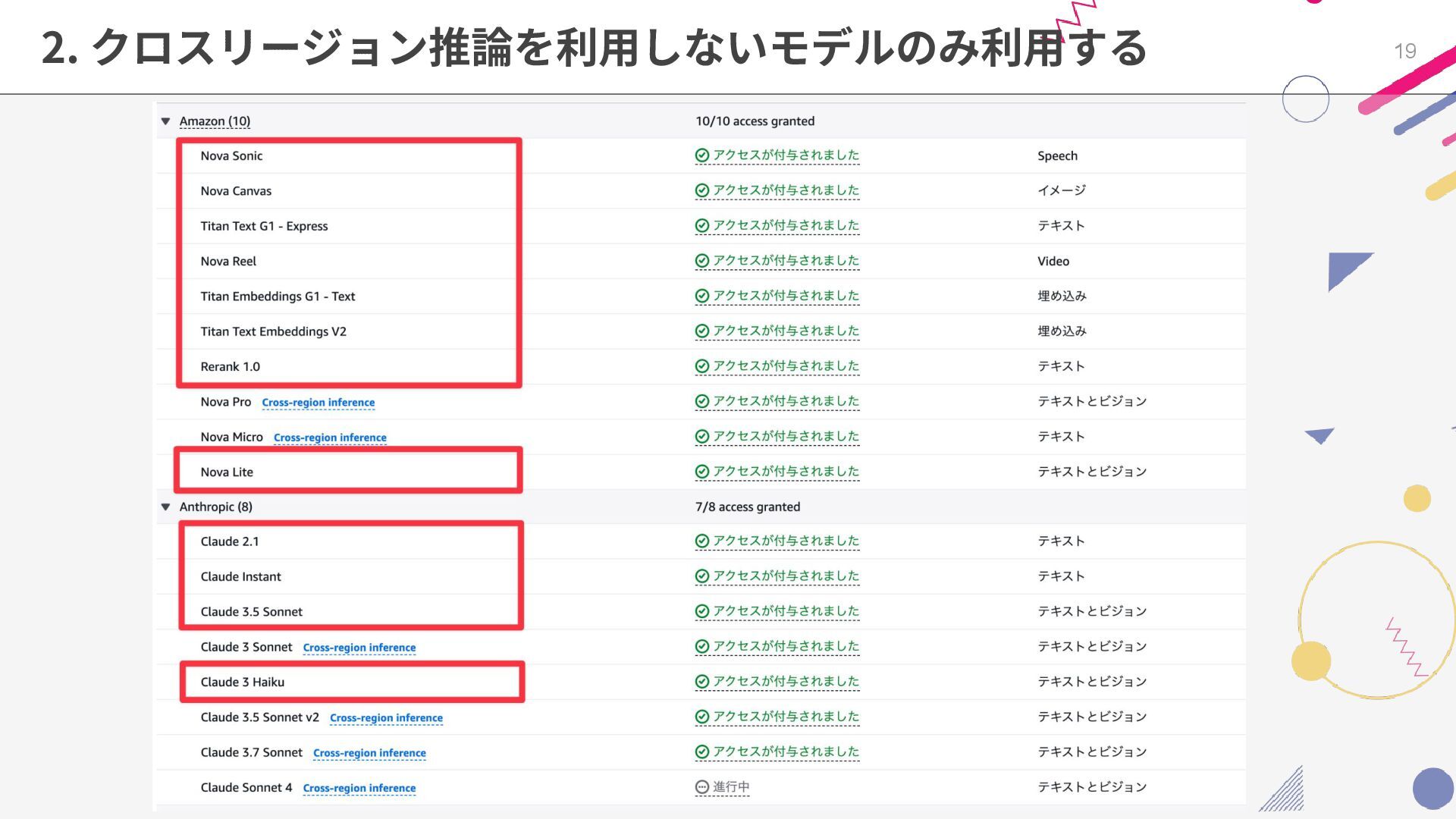The image size is (1456, 819).
Task: Click the access-granted check icon for Nova Canvas
Action: (702, 190)
